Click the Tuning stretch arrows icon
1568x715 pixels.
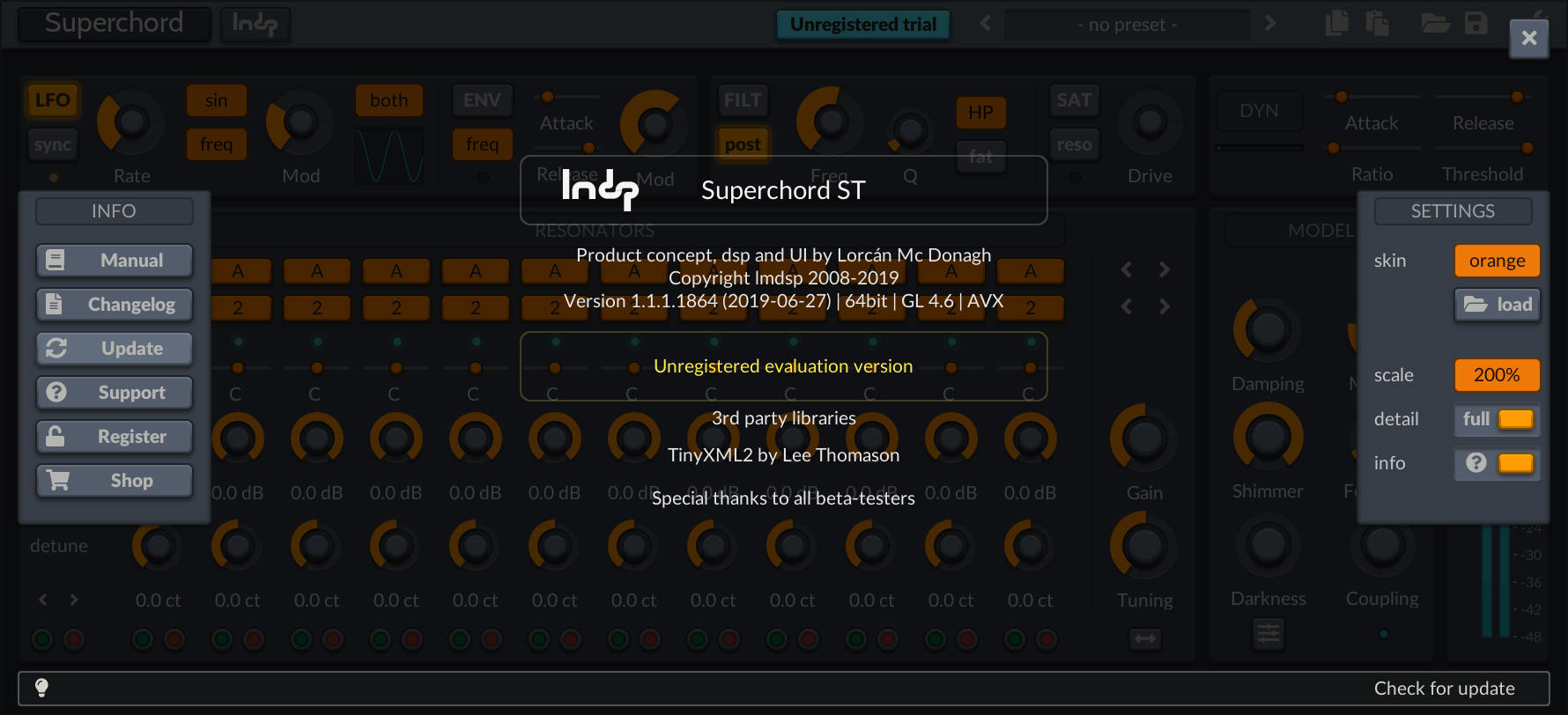coord(1145,638)
